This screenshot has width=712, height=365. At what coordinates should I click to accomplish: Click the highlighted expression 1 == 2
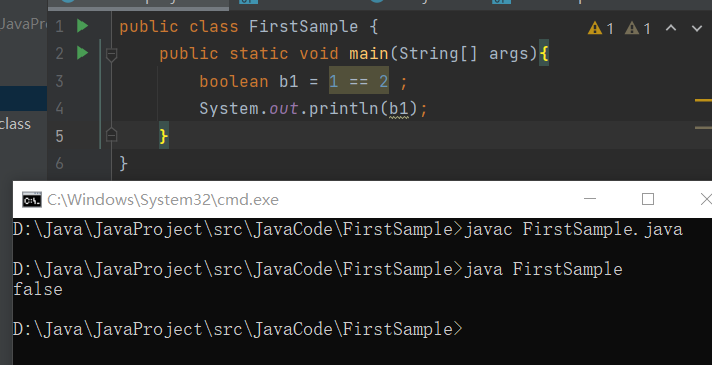click(x=359, y=81)
